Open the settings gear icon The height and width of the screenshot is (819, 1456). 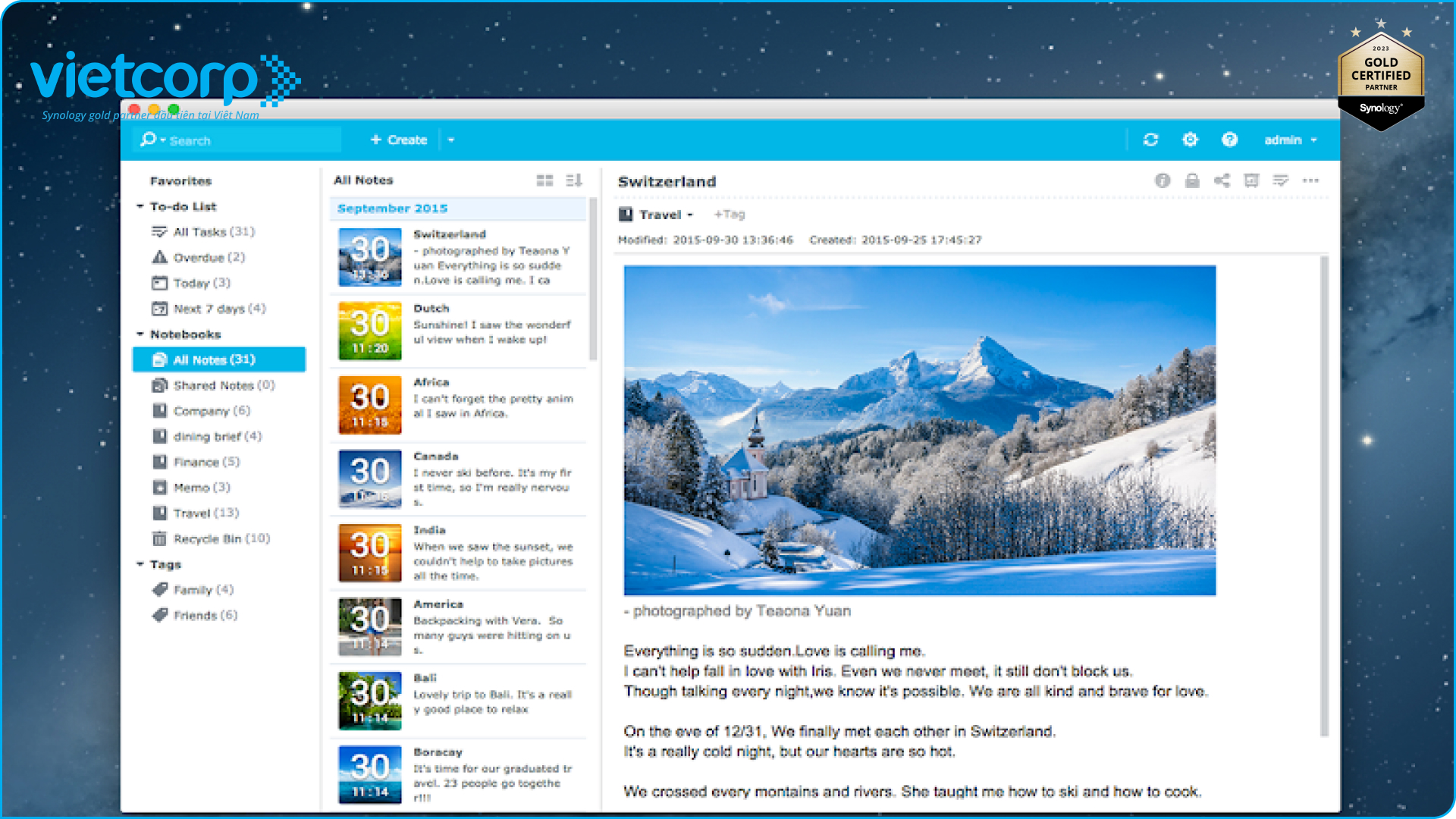coord(1190,140)
